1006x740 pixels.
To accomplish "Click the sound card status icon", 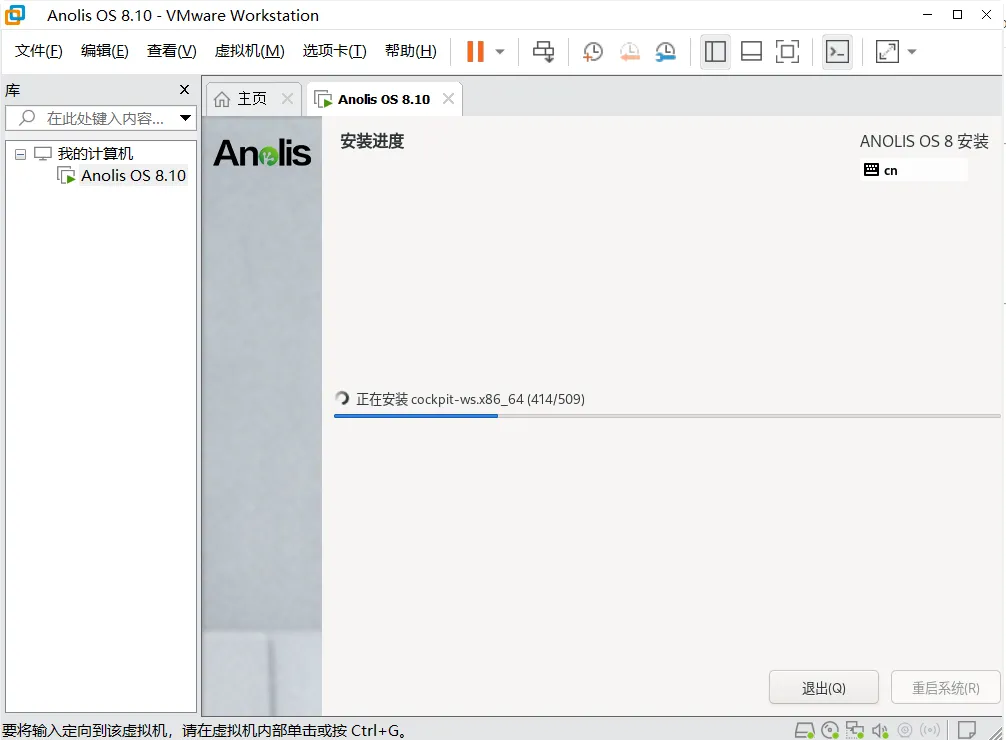I will click(x=880, y=730).
